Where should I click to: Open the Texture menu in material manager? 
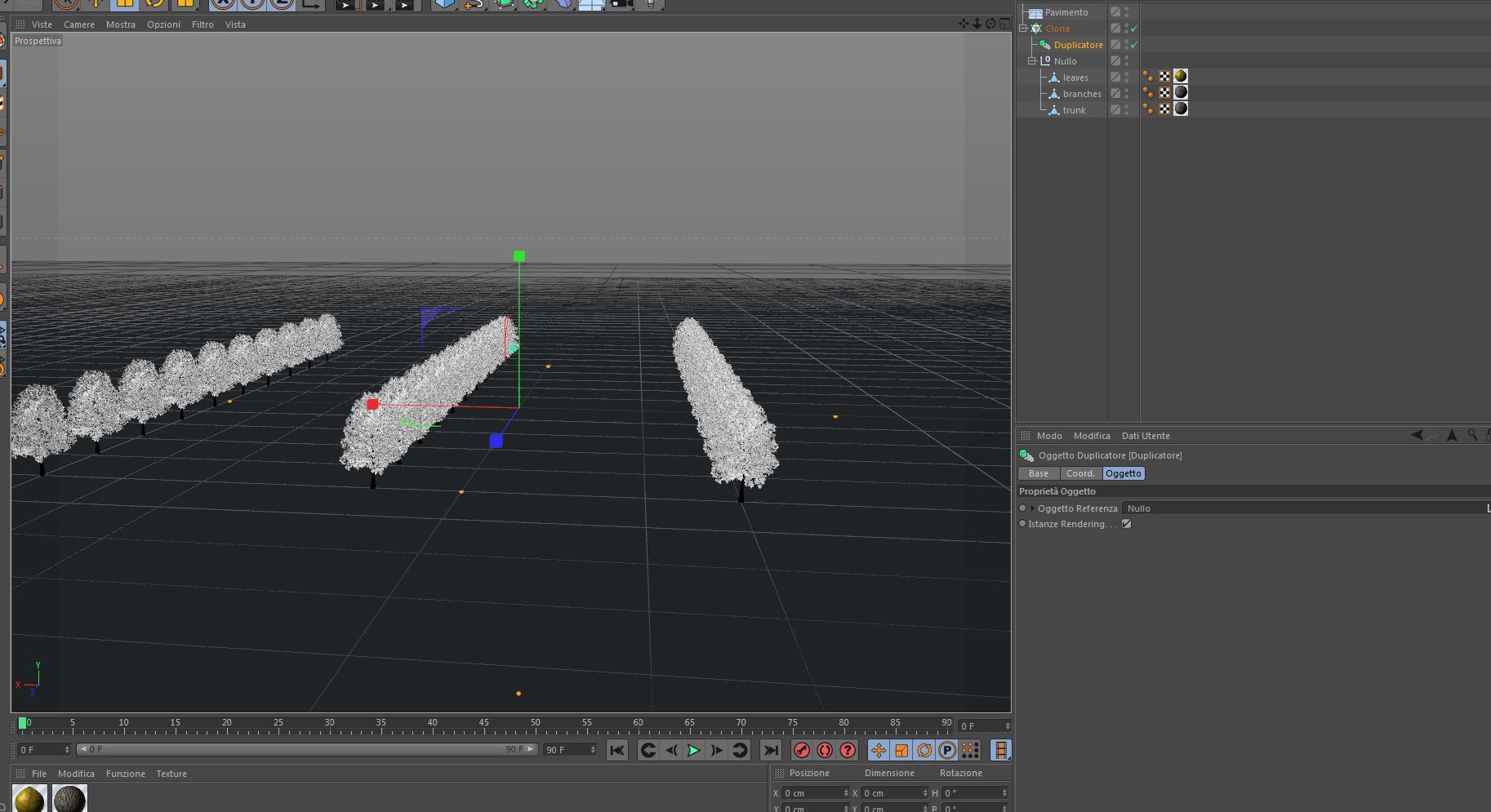point(171,774)
